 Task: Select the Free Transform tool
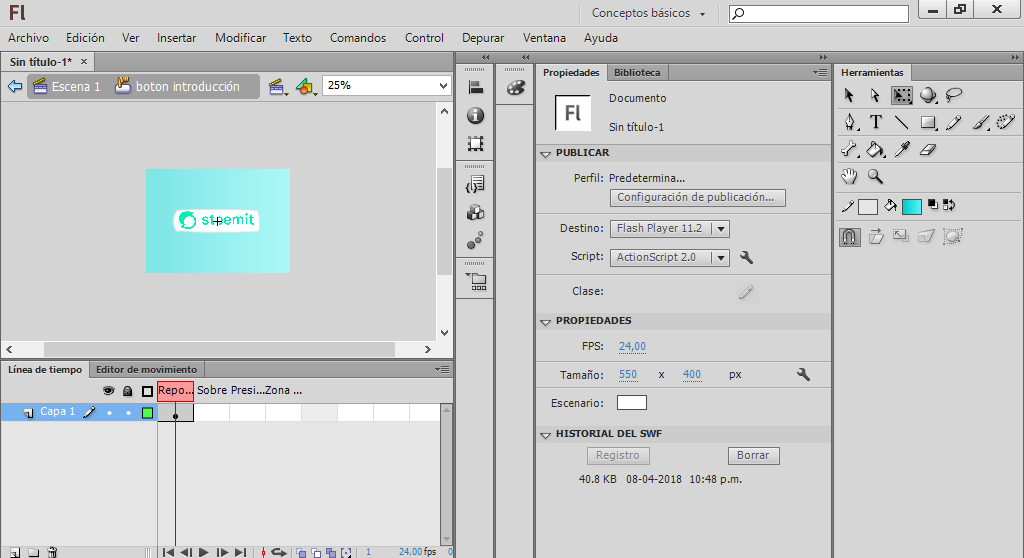pos(902,95)
